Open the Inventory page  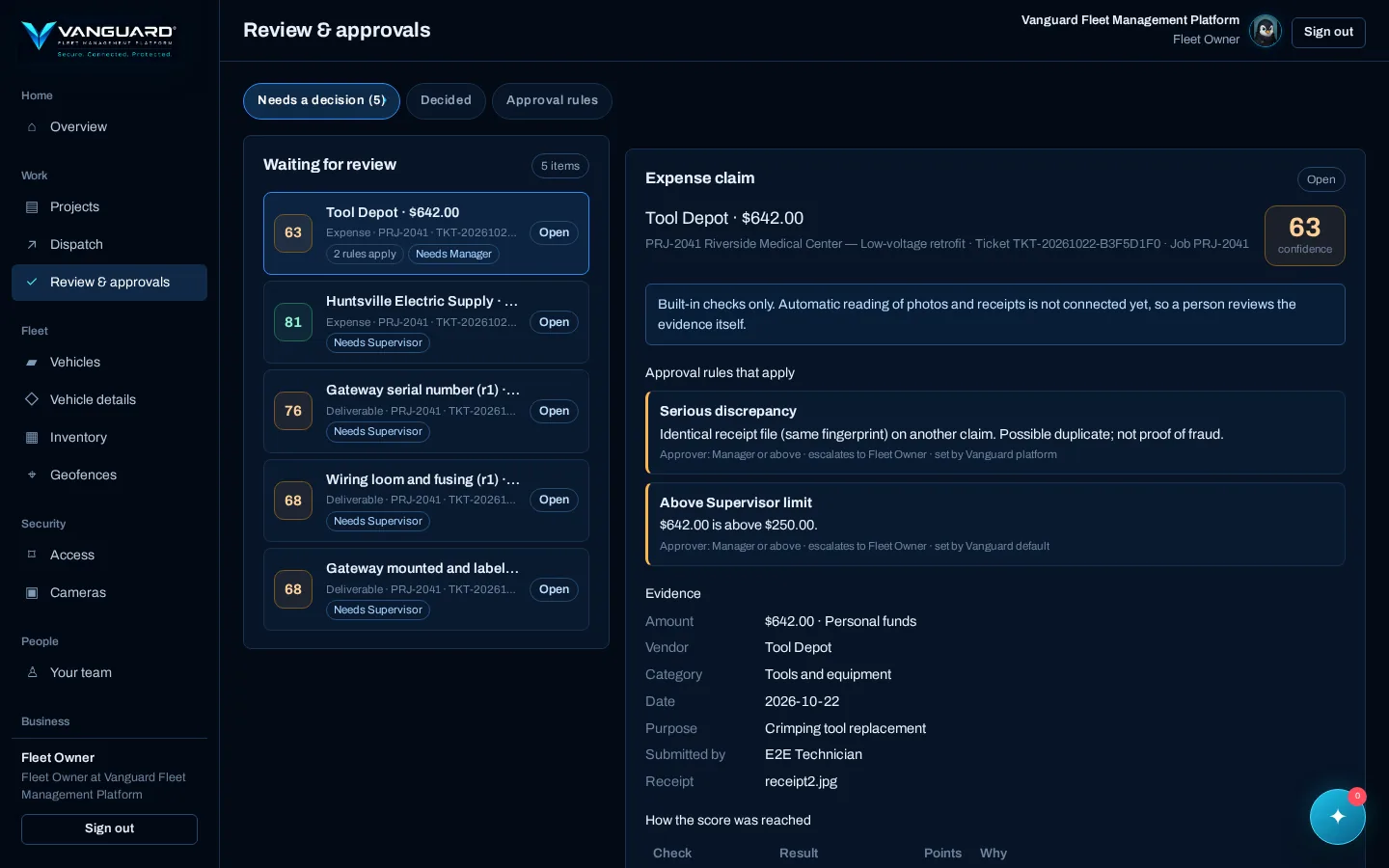[109, 438]
